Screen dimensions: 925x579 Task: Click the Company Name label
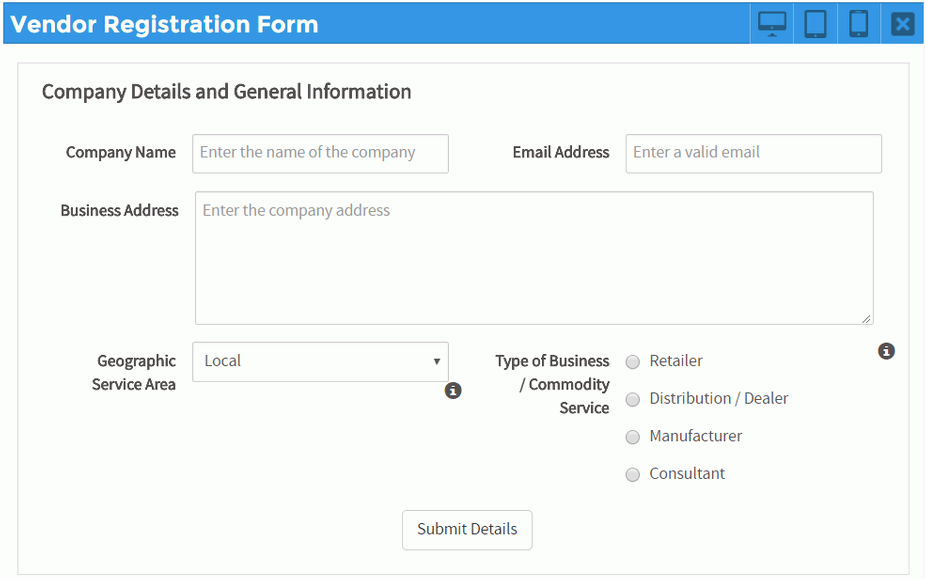pyautogui.click(x=121, y=153)
